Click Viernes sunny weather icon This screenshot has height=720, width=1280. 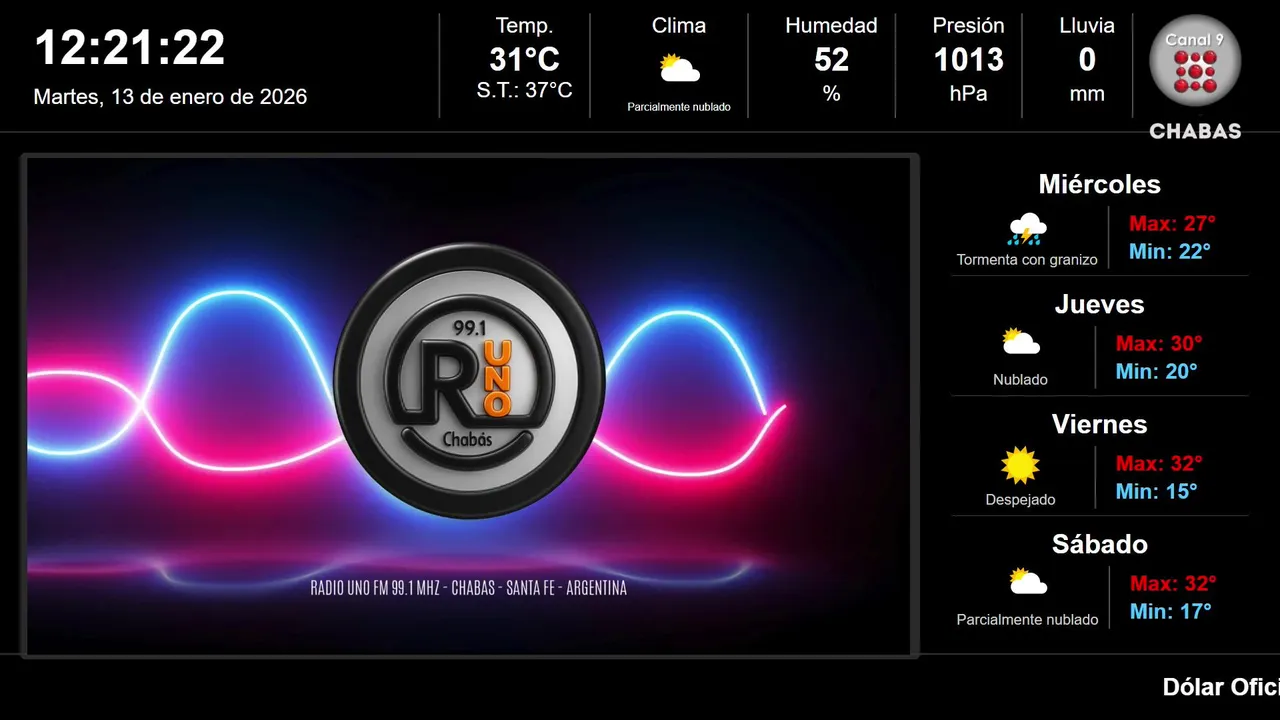pos(1020,465)
